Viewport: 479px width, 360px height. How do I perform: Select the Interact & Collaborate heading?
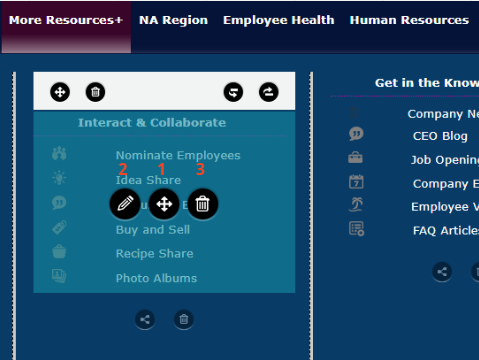(152, 123)
